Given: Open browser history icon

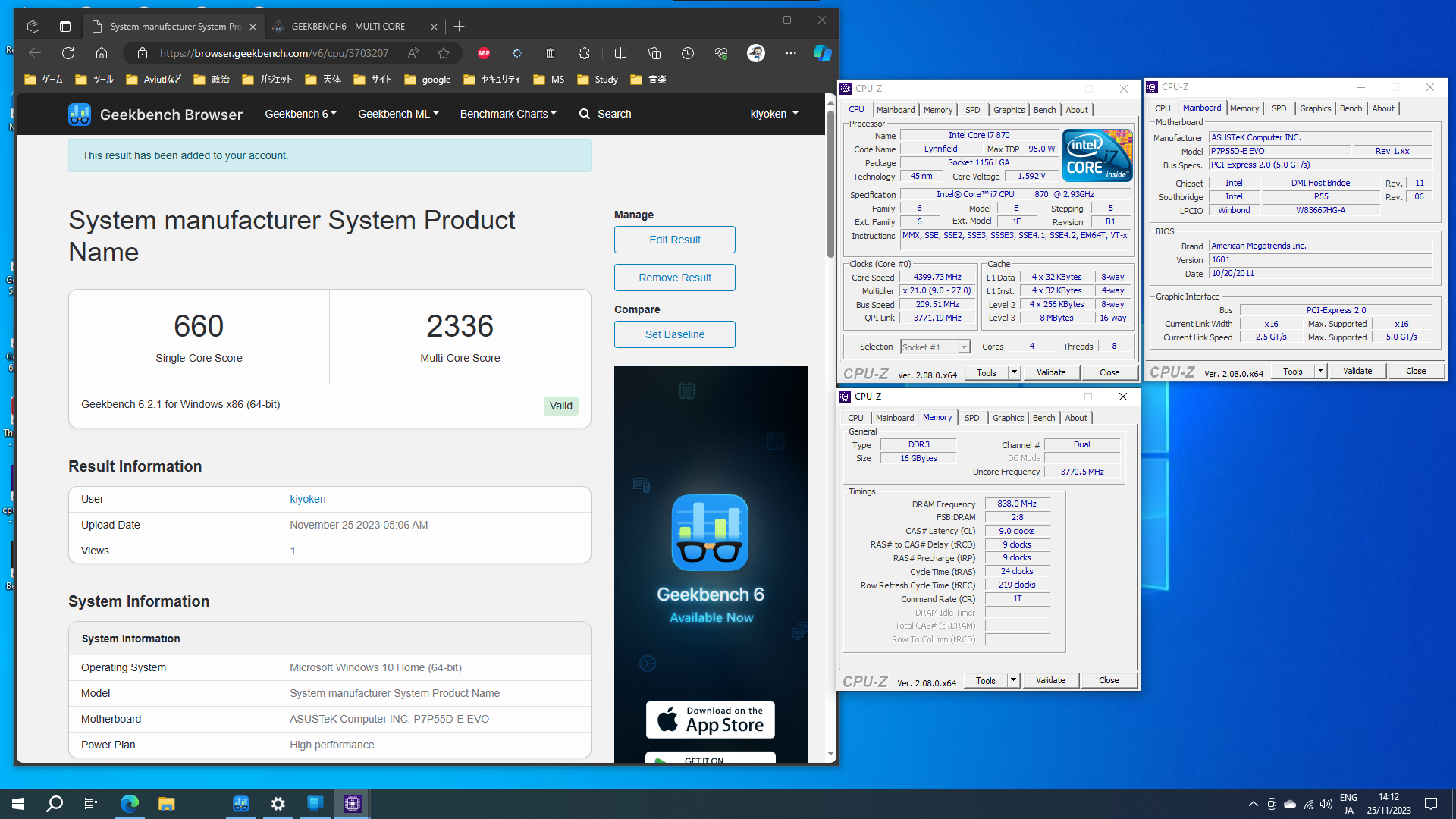Looking at the screenshot, I should tap(688, 53).
